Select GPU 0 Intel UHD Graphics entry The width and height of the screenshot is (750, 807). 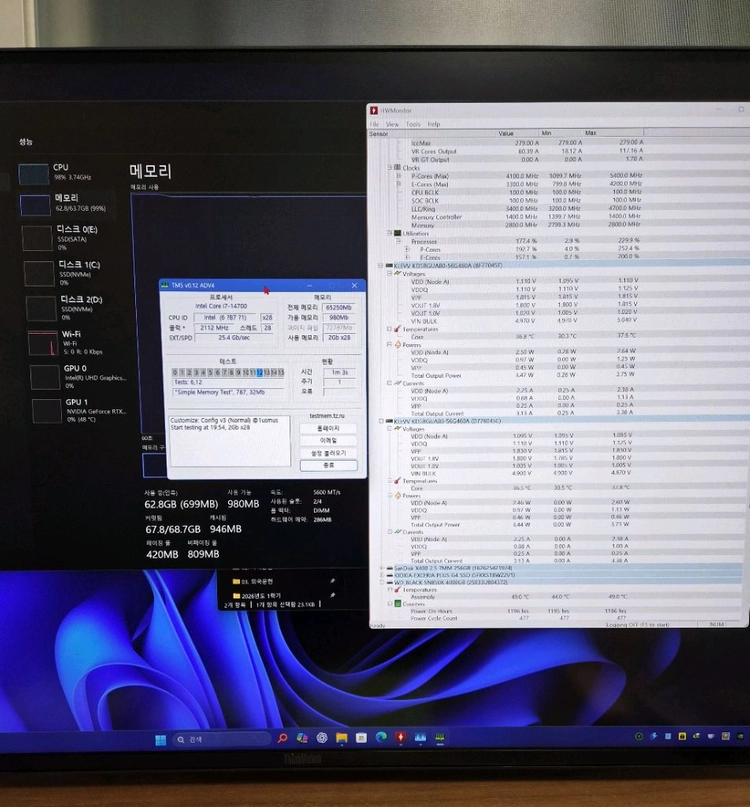78,377
